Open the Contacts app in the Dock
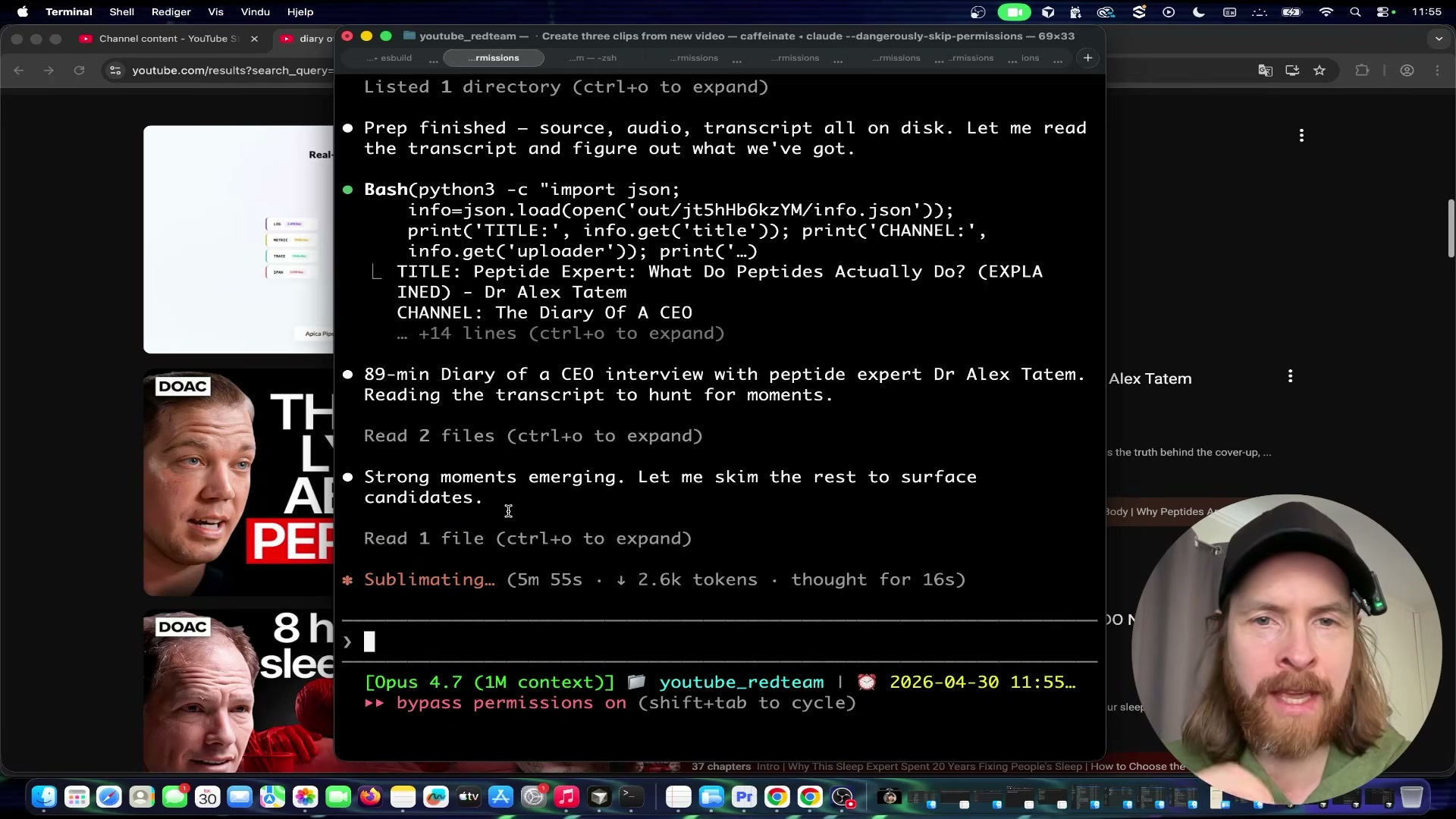1456x819 pixels. (x=142, y=797)
